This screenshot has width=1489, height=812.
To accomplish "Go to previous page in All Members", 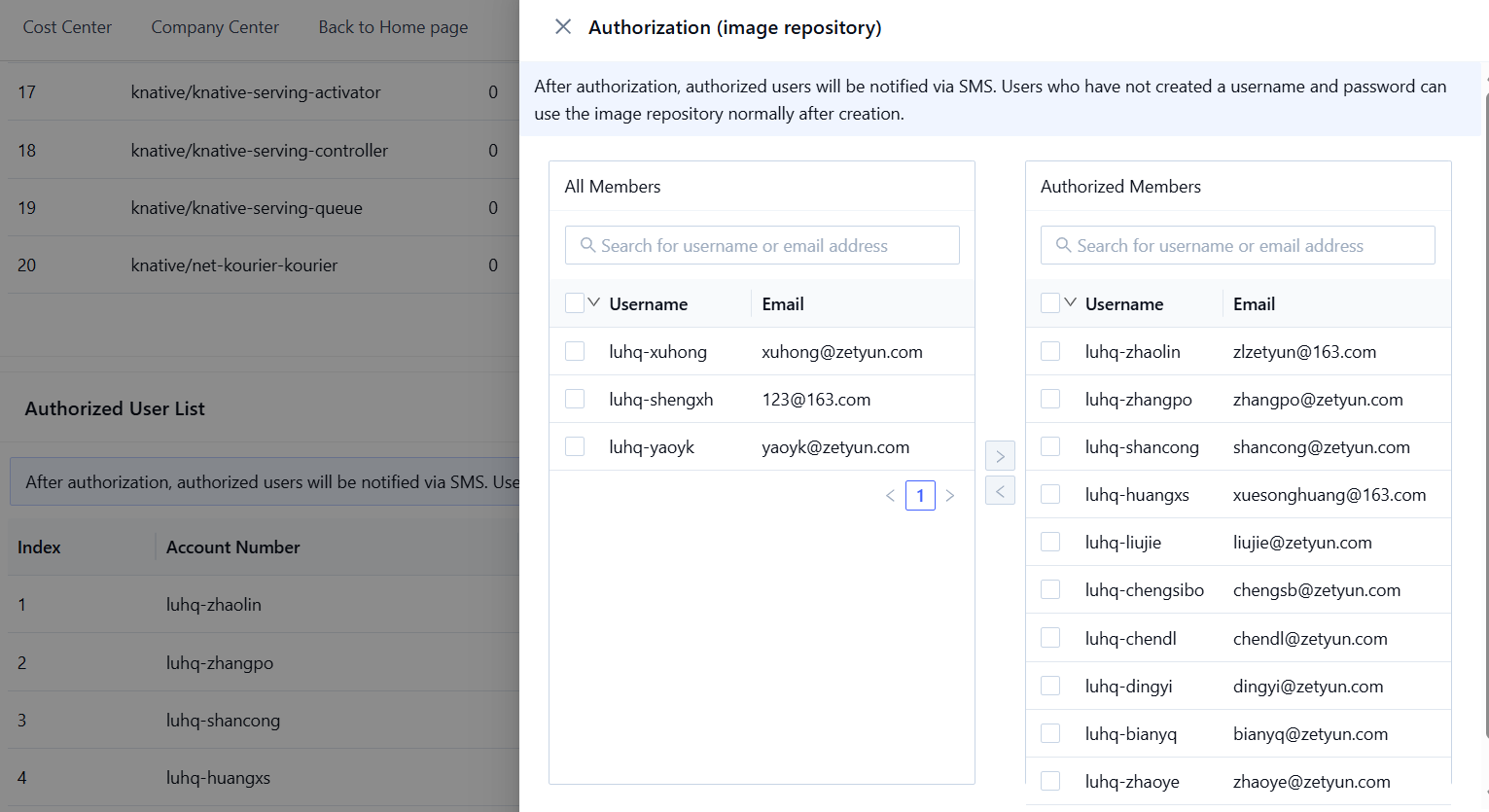I will (890, 496).
